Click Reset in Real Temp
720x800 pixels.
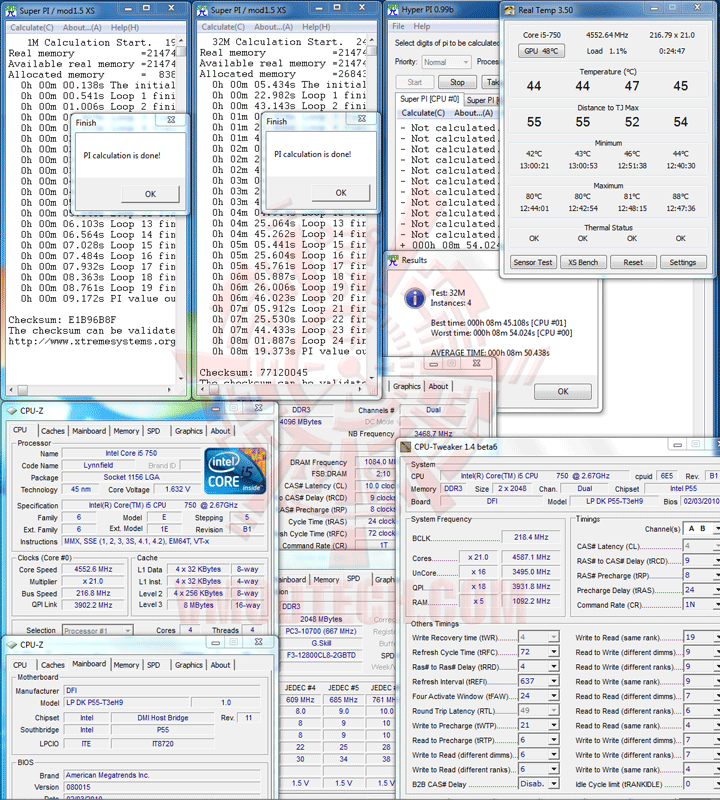[x=633, y=262]
